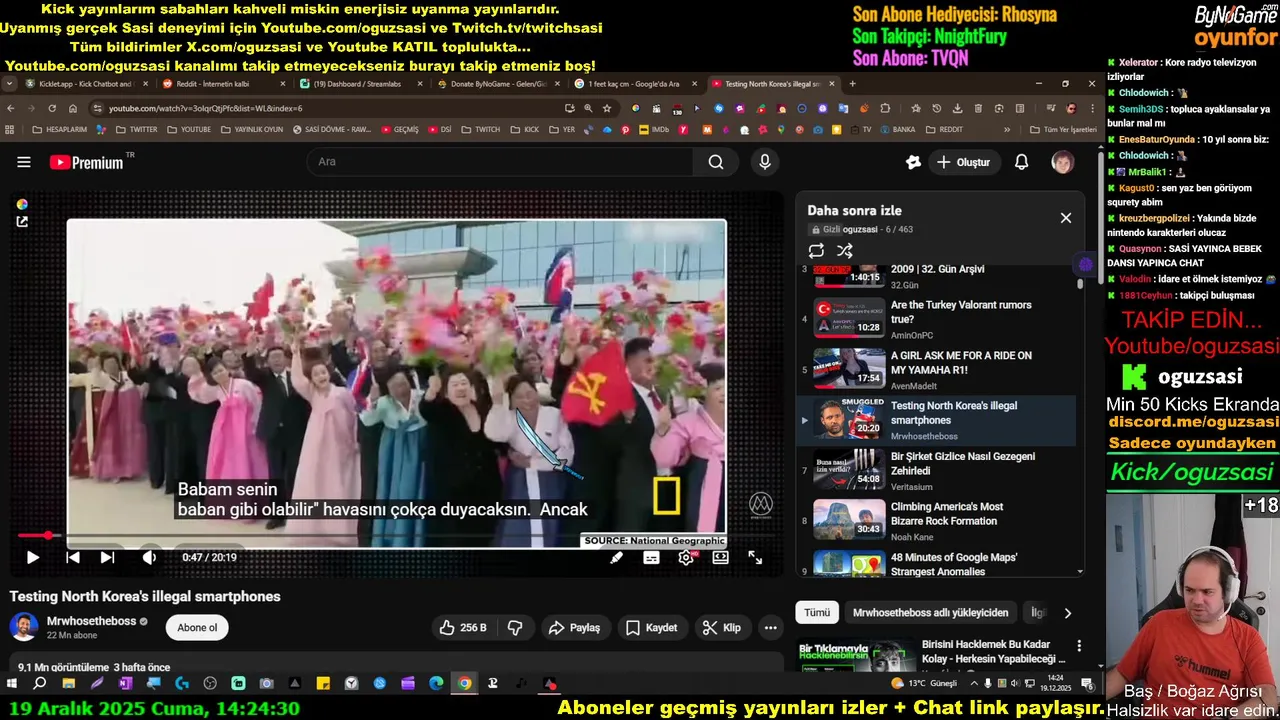Open Windows taskbar search
Image resolution: width=1280 pixels, height=720 pixels.
tap(40, 684)
